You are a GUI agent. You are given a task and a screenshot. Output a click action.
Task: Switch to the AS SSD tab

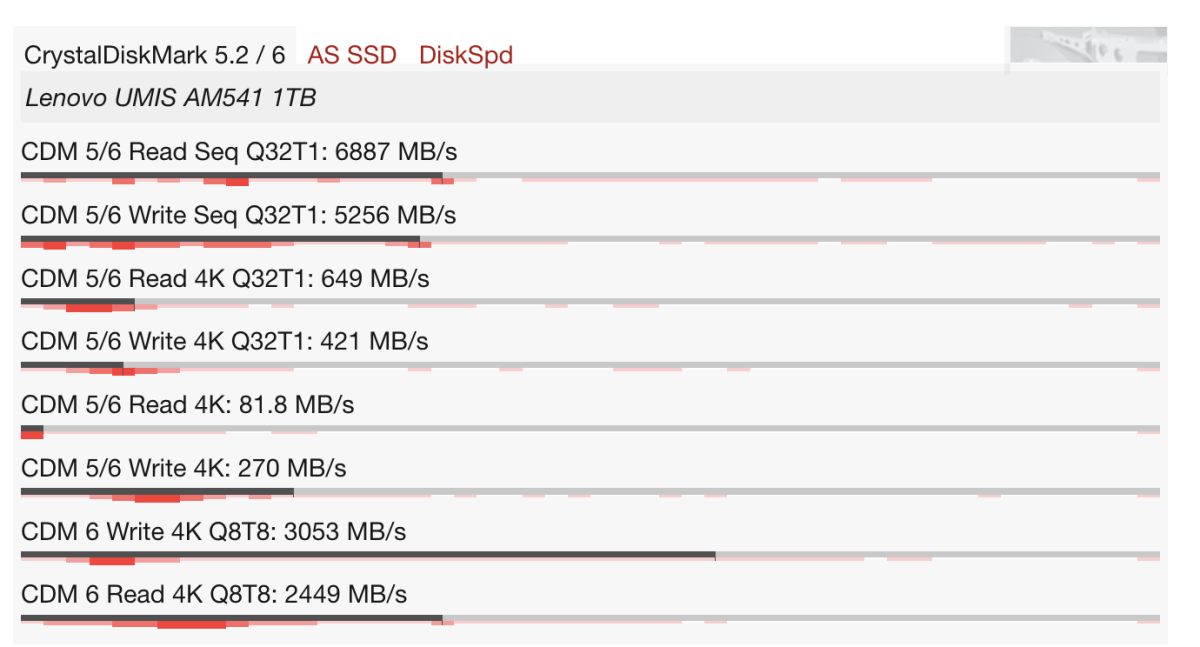click(351, 55)
